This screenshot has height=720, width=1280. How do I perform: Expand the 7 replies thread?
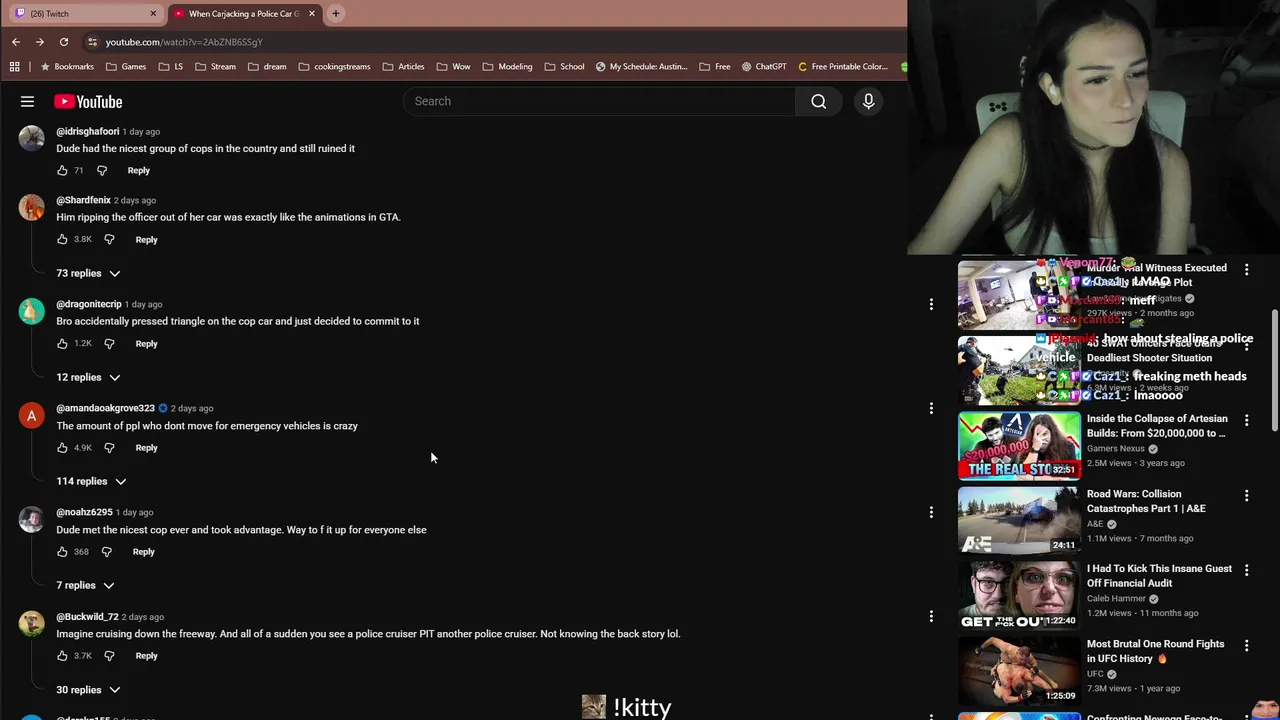85,585
